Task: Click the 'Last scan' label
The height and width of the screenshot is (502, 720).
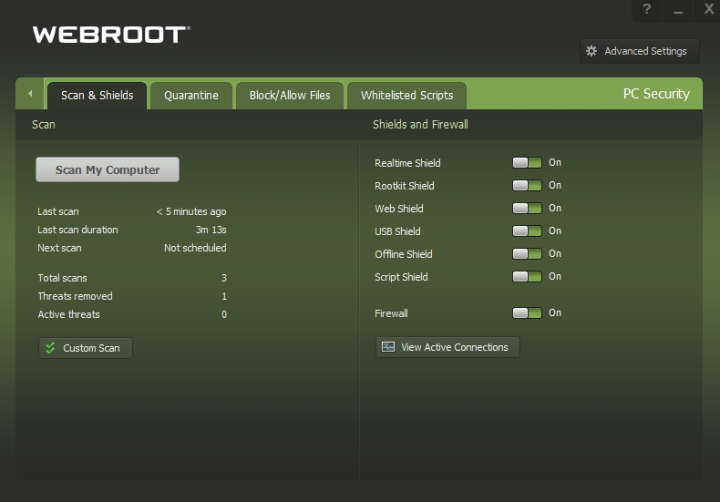Action: coord(58,212)
